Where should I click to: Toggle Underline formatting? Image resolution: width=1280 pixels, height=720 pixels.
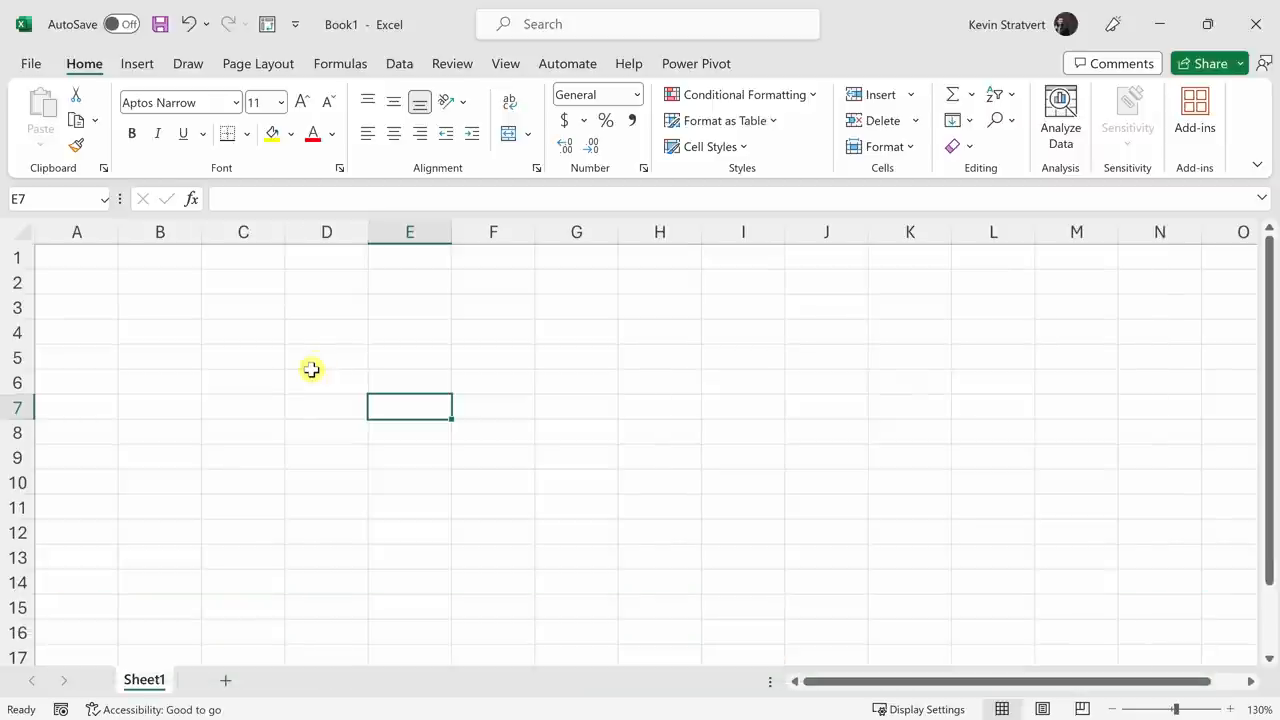coord(183,134)
